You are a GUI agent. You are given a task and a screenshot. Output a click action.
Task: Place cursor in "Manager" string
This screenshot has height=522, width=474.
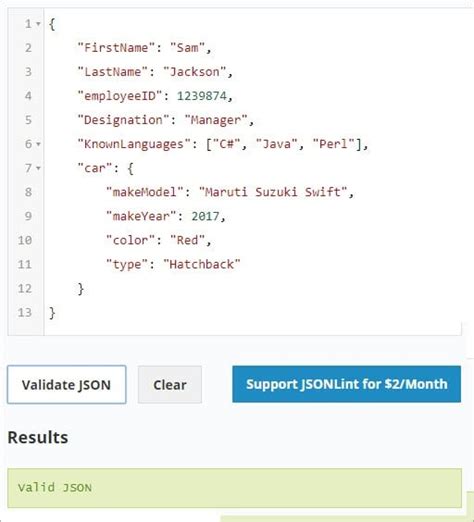coord(216,120)
